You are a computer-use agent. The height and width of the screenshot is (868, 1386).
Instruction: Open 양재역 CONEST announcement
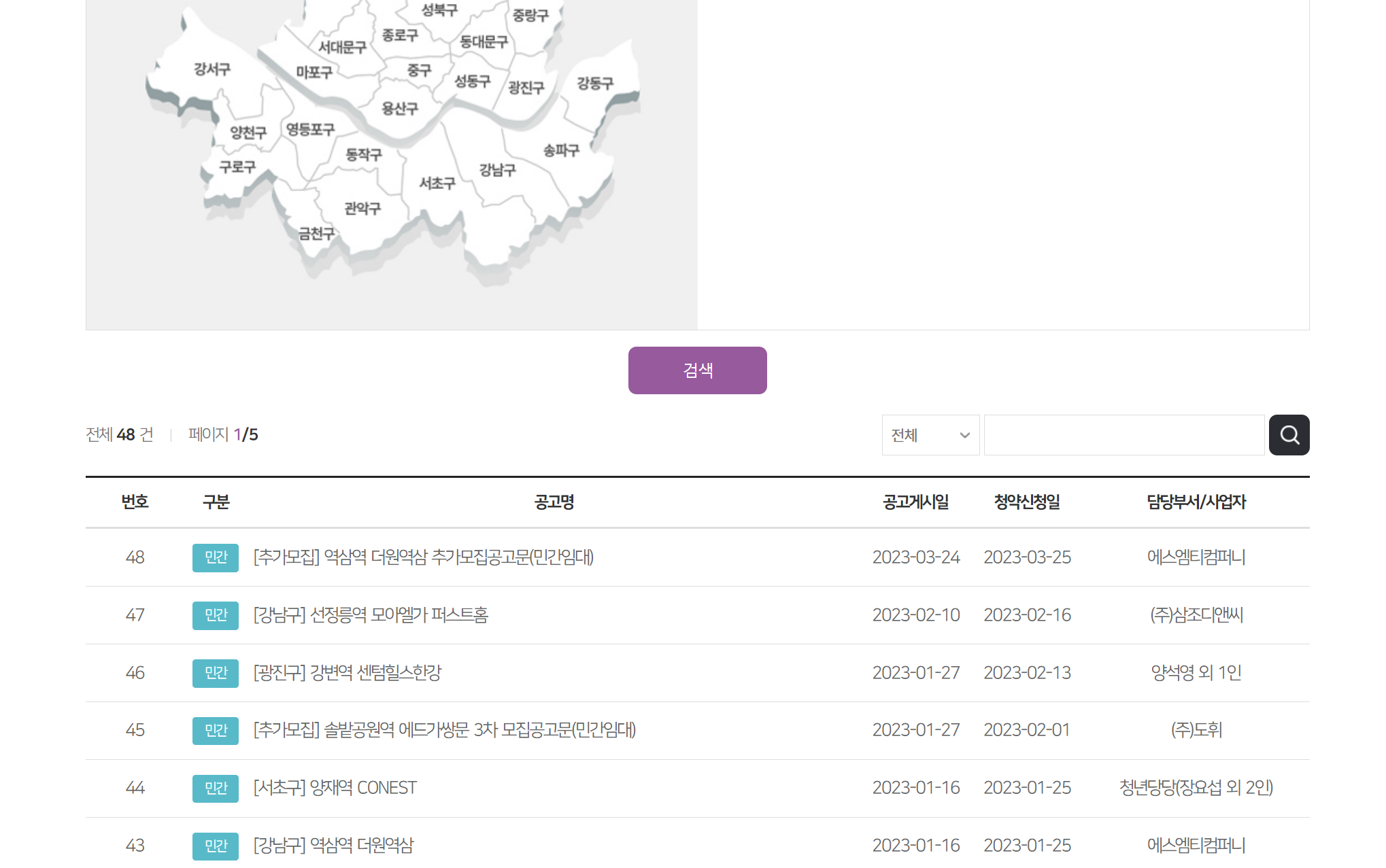click(335, 788)
